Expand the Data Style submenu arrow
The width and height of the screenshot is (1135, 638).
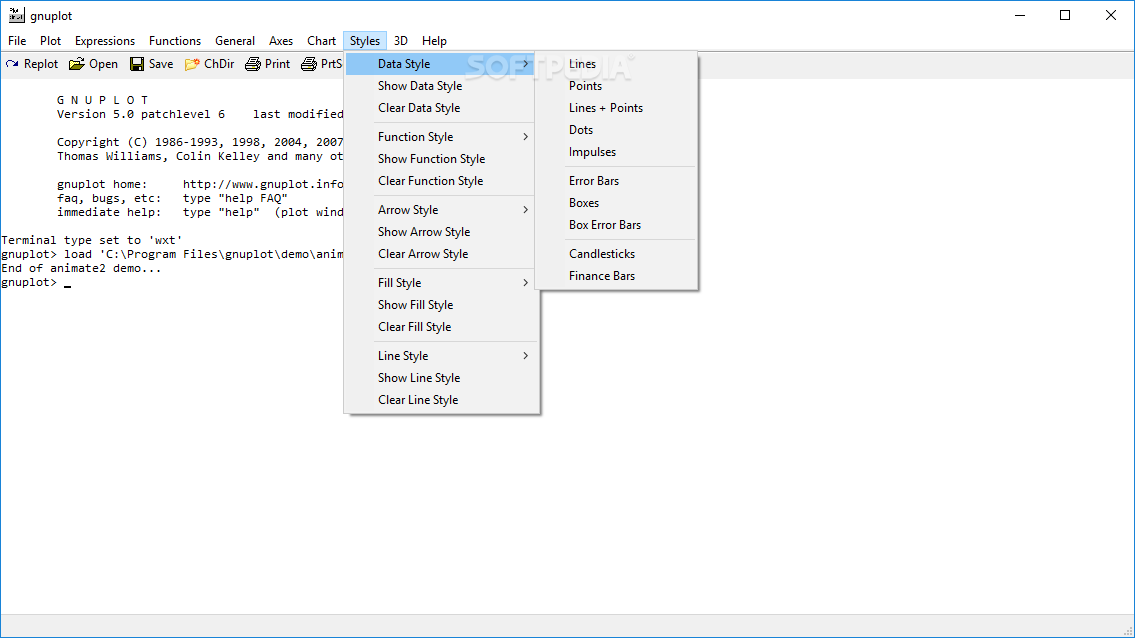coord(526,64)
